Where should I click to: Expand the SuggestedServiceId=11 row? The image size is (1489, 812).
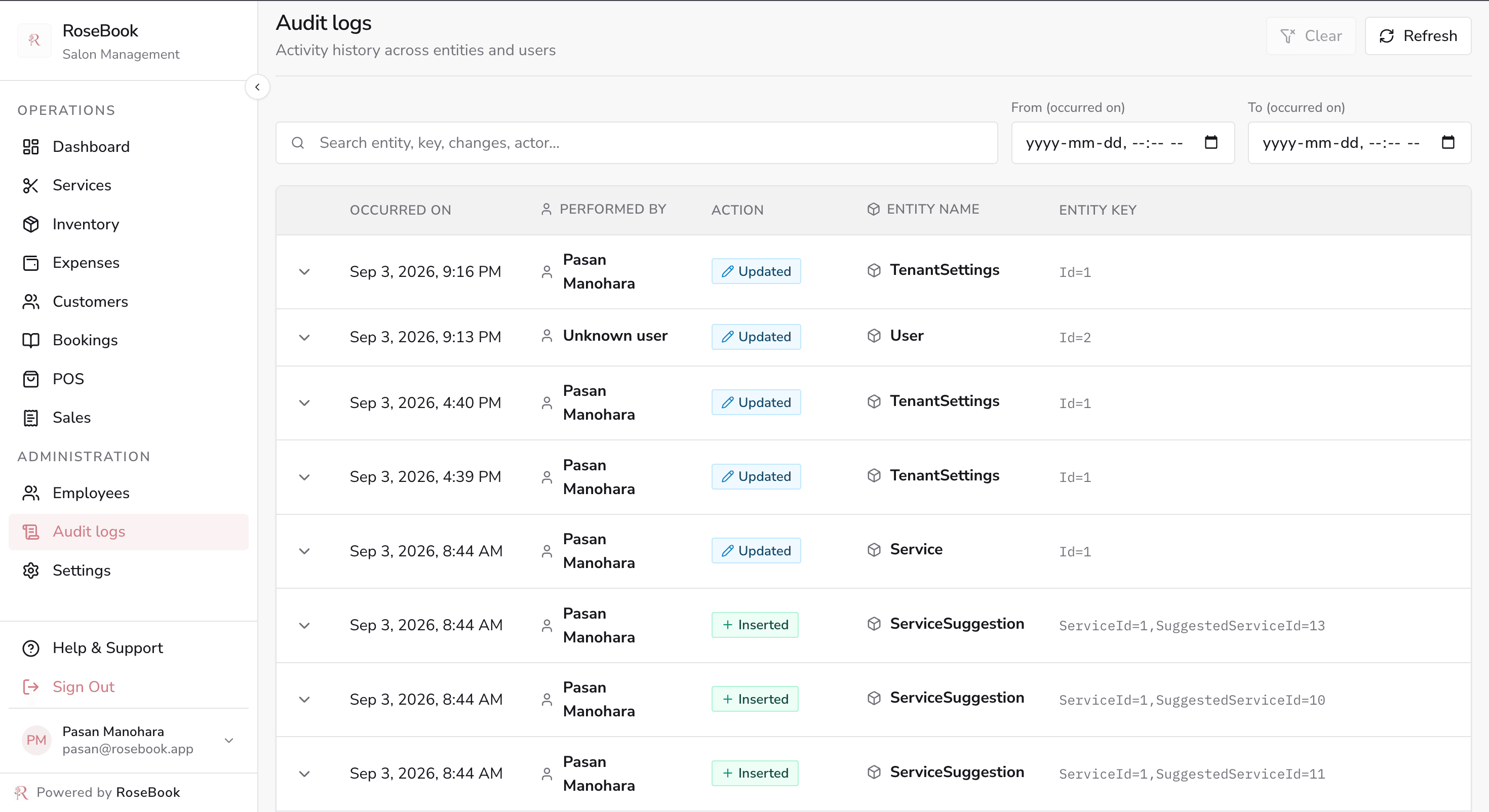304,774
